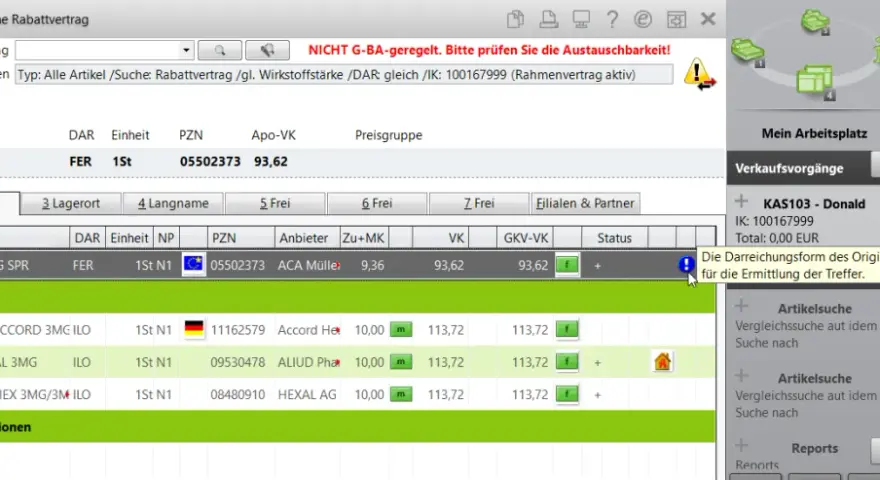
Task: Select the HEXAL AG article row
Action: coord(358,395)
